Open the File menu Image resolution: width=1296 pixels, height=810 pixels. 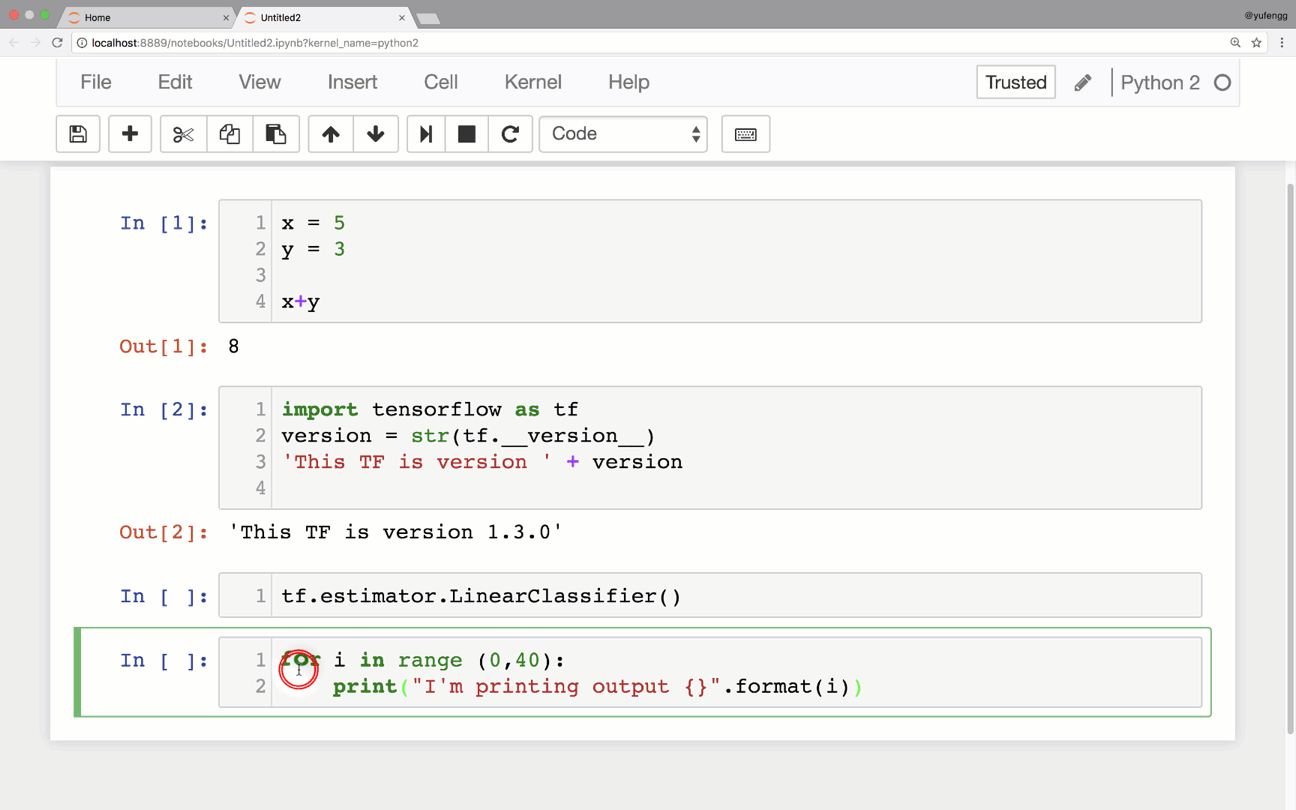(96, 82)
